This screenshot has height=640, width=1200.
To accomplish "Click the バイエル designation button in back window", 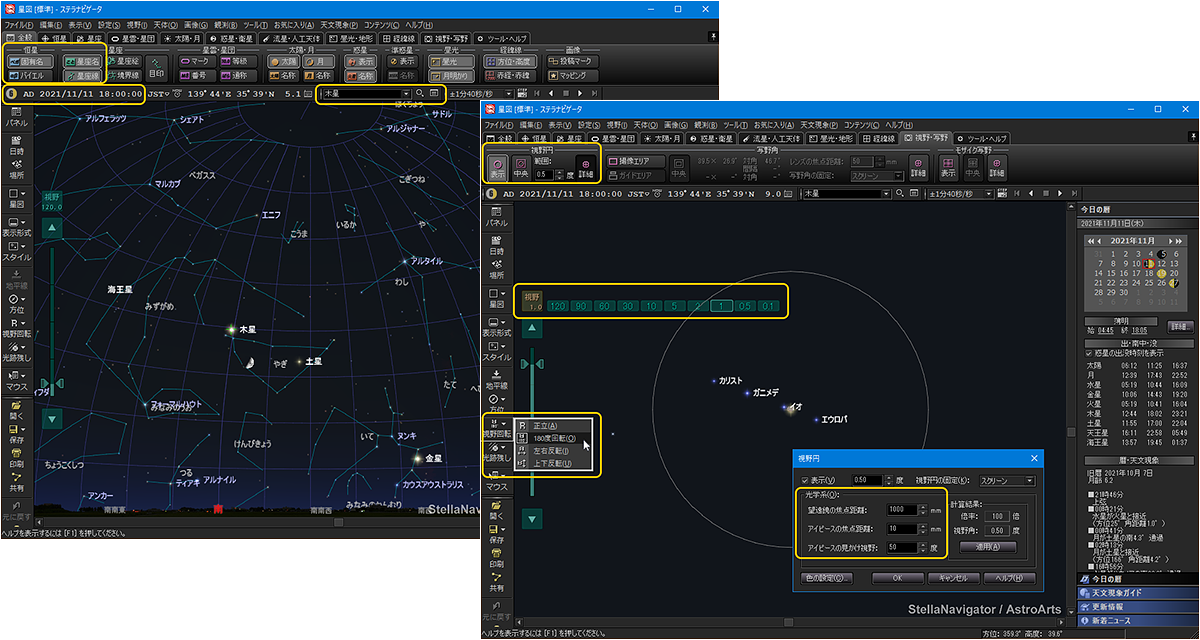I will (x=28, y=75).
